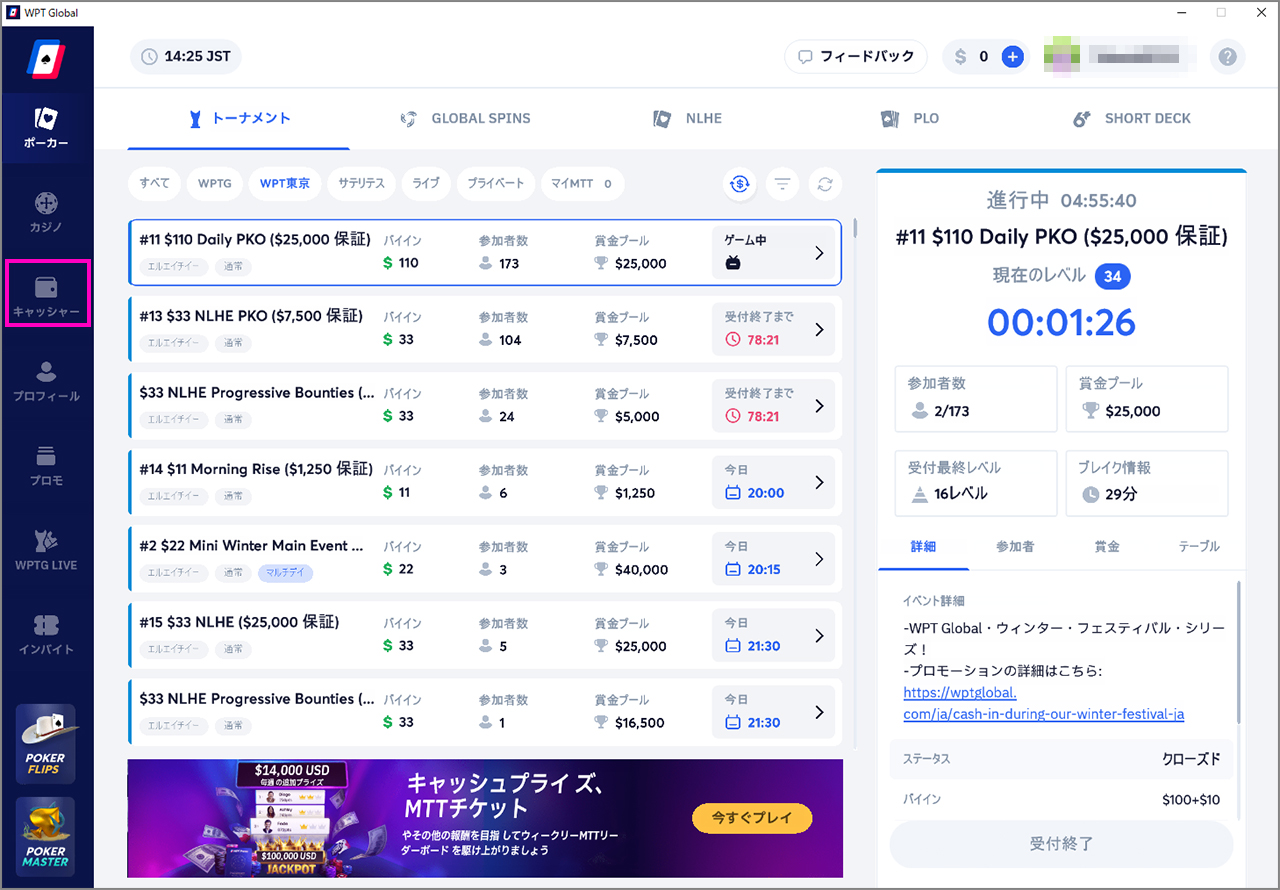The height and width of the screenshot is (890, 1280).
Task: Launch Poker Flips game
Action: tap(46, 743)
